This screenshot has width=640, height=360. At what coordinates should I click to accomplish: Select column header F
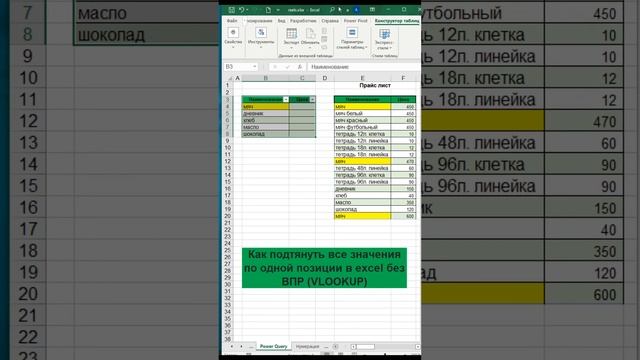(403, 78)
